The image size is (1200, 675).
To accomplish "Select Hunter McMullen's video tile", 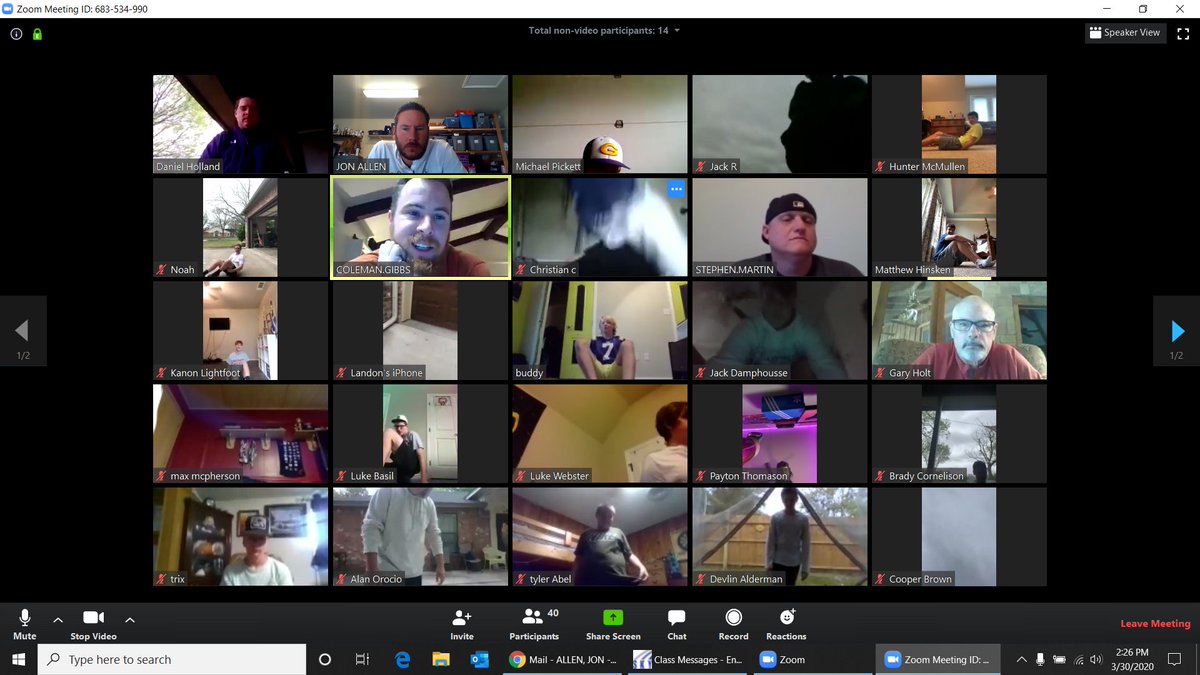I will (960, 124).
